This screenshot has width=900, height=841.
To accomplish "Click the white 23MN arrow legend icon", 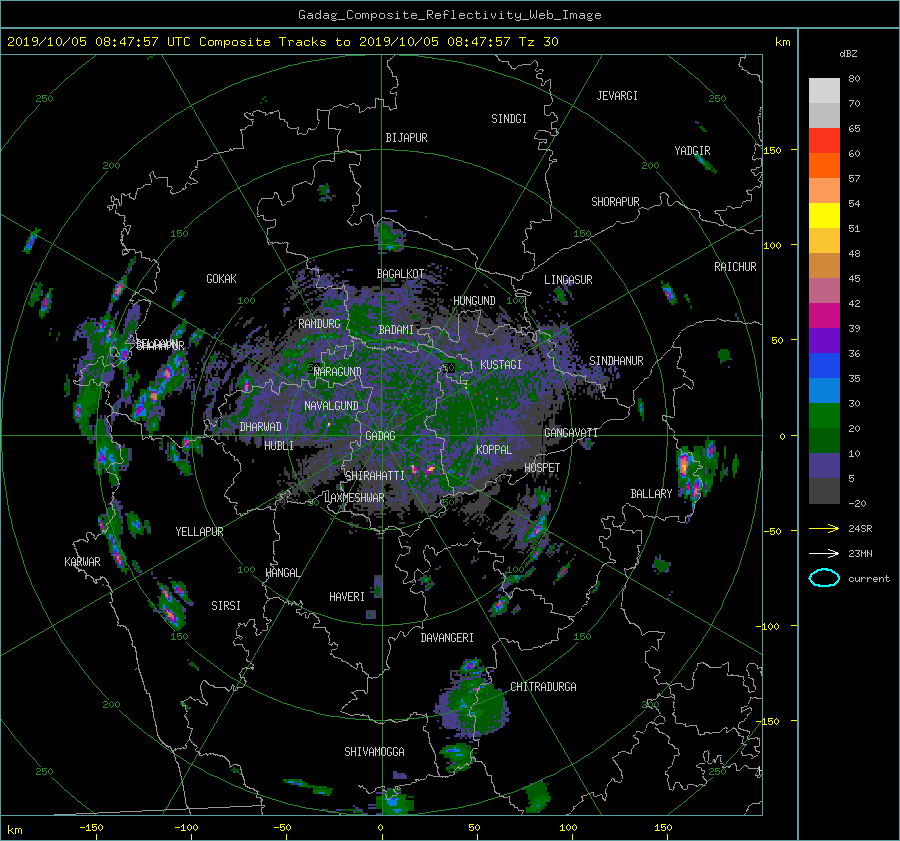I will [x=824, y=553].
